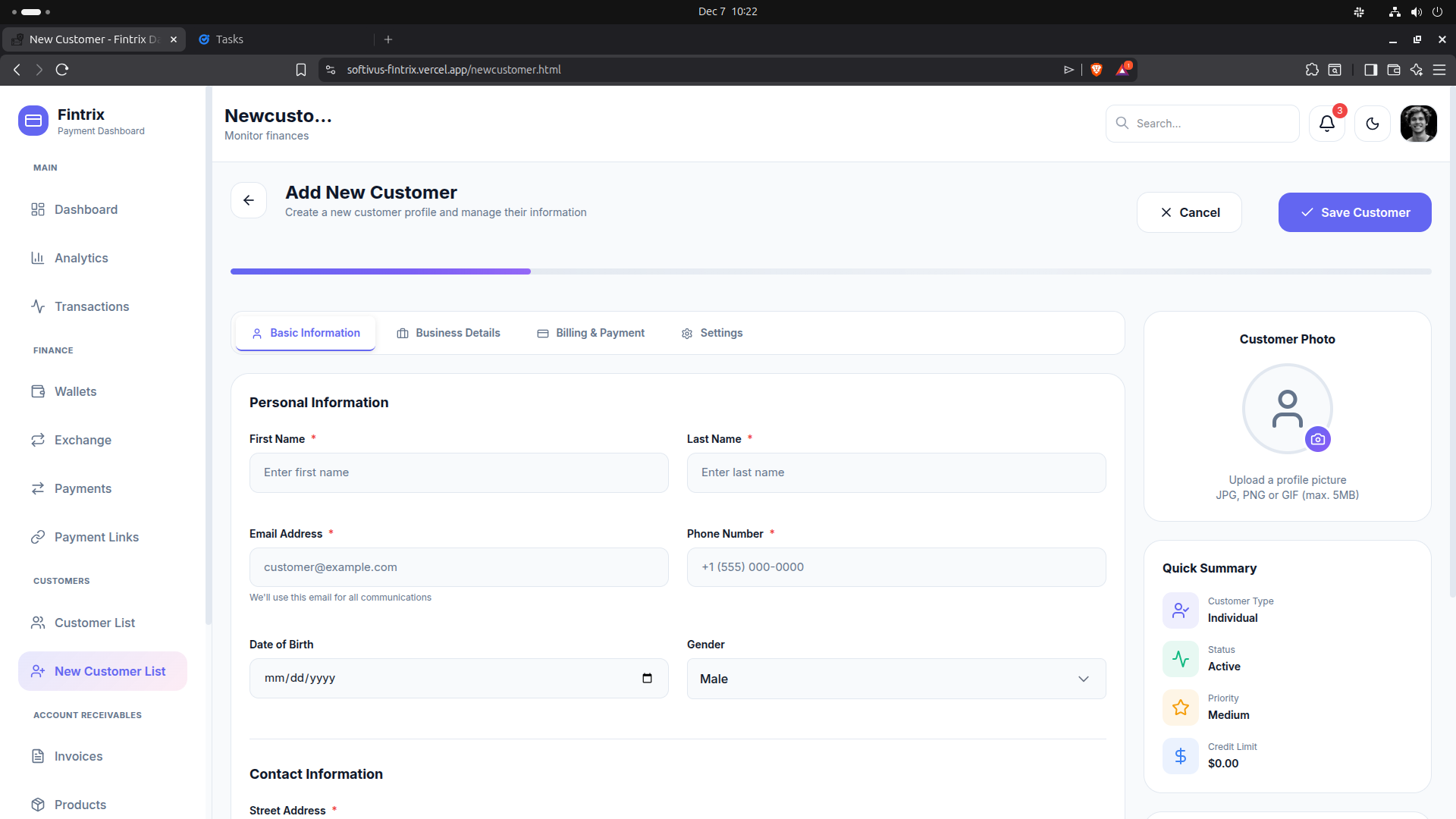1456x819 pixels.
Task: Toggle dark mode with the moon icon
Action: [x=1372, y=124]
